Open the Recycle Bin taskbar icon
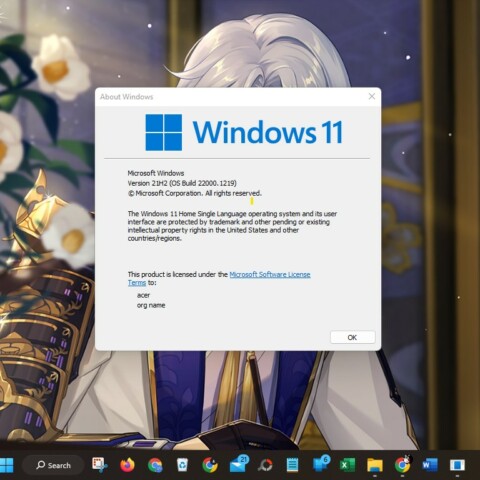 click(x=182, y=465)
